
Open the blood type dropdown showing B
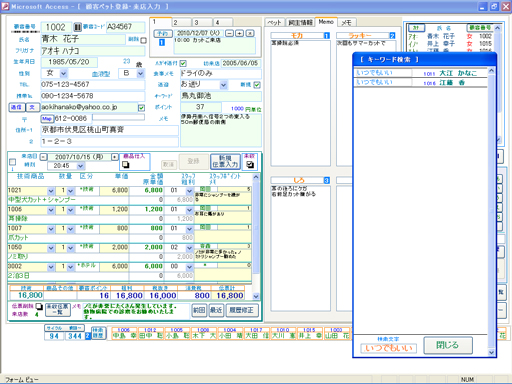click(x=141, y=73)
